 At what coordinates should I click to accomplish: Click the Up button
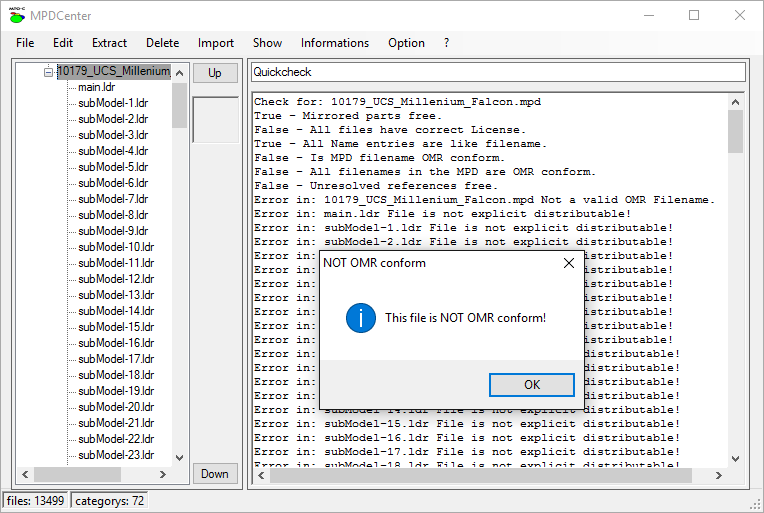point(215,73)
